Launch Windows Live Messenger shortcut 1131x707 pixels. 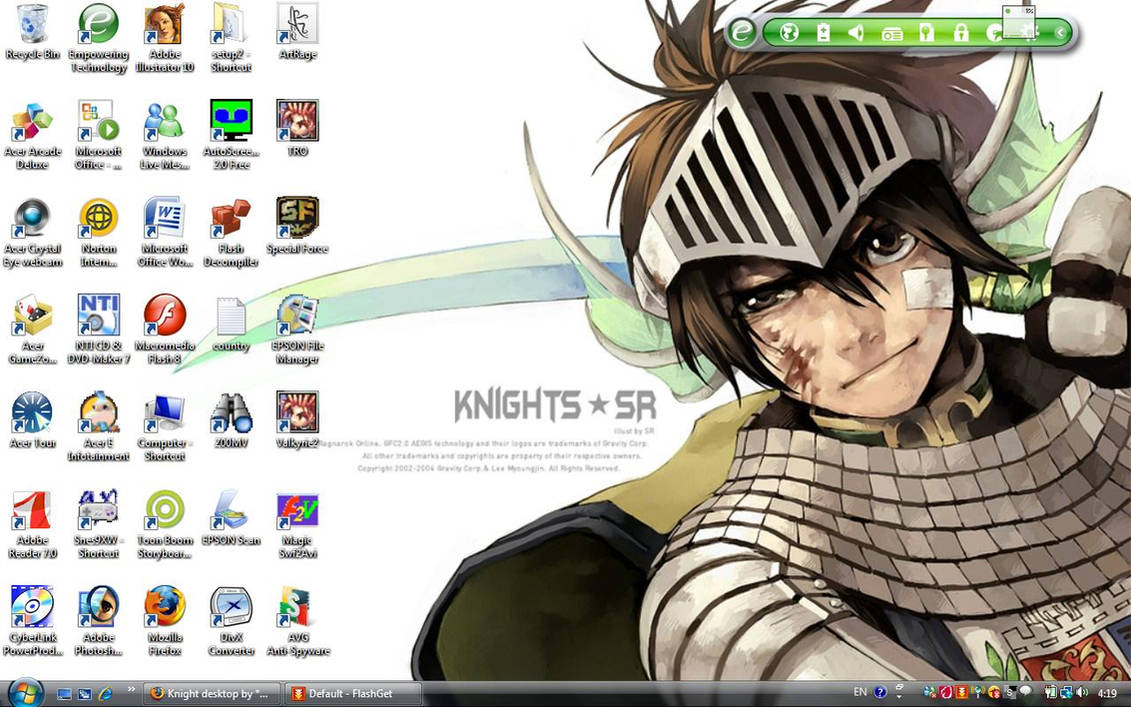(164, 136)
